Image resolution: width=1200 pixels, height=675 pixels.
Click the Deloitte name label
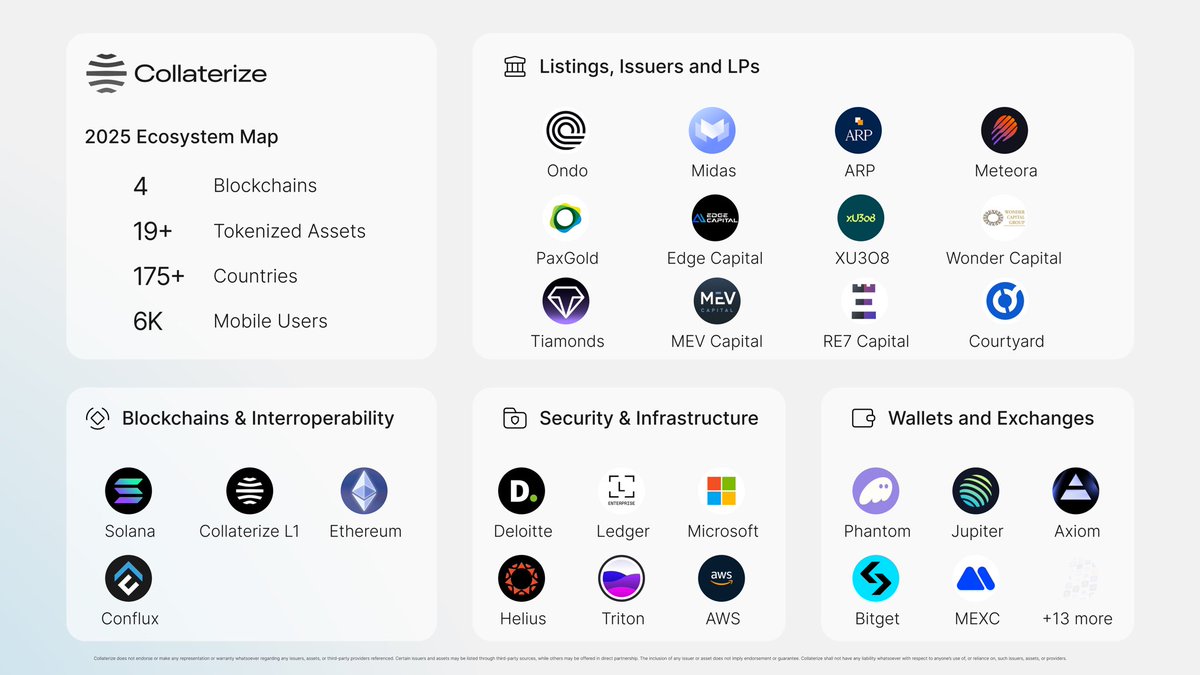pos(523,531)
